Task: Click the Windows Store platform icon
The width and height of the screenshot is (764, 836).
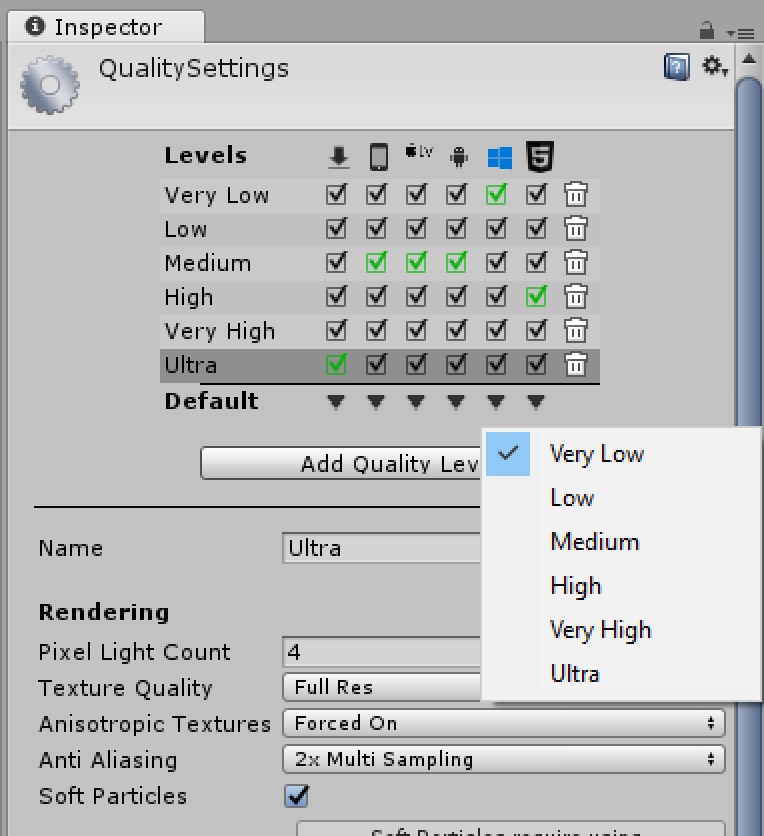Action: click(499, 157)
